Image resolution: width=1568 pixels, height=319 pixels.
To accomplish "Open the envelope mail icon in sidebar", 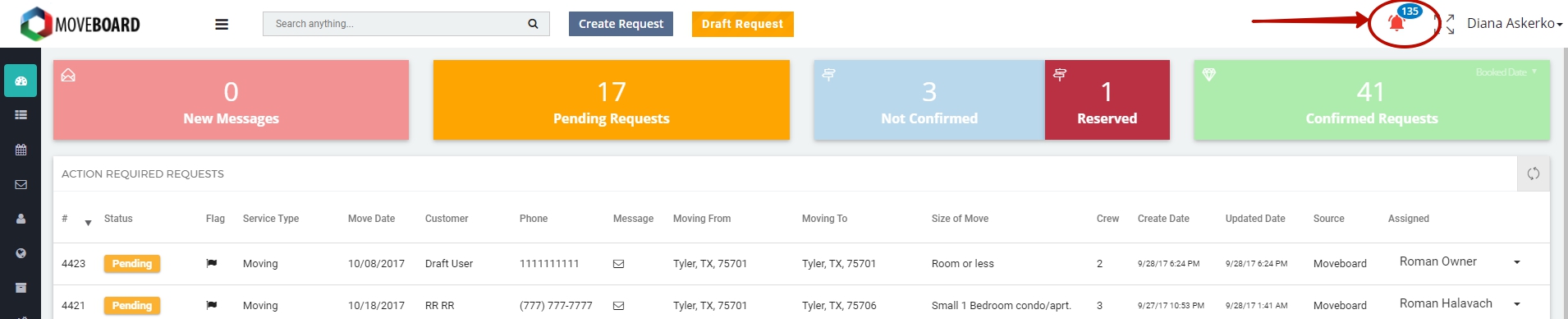I will [21, 184].
